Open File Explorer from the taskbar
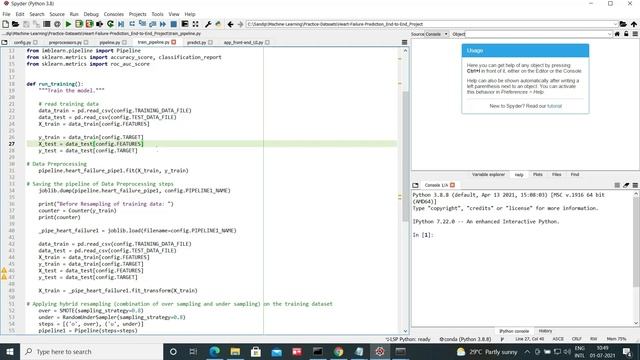 pos(235,351)
